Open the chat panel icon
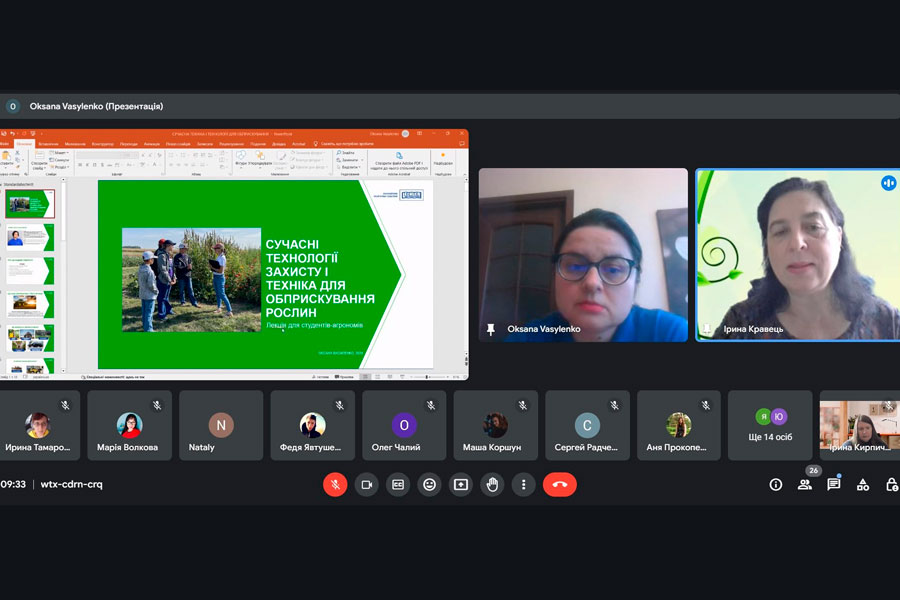The width and height of the screenshot is (900, 600). click(834, 485)
